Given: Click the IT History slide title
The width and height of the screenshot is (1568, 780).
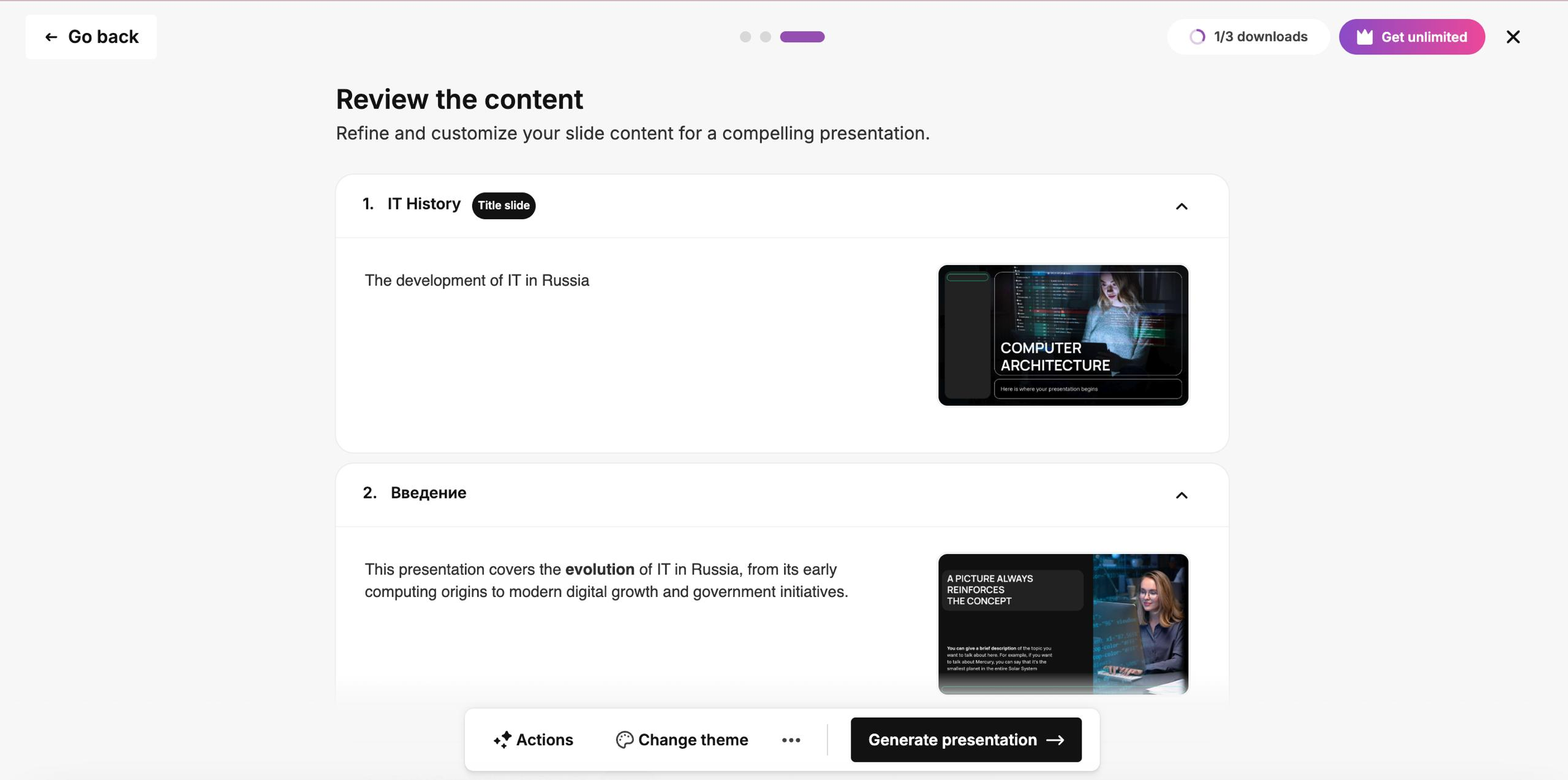Looking at the screenshot, I should [x=423, y=204].
